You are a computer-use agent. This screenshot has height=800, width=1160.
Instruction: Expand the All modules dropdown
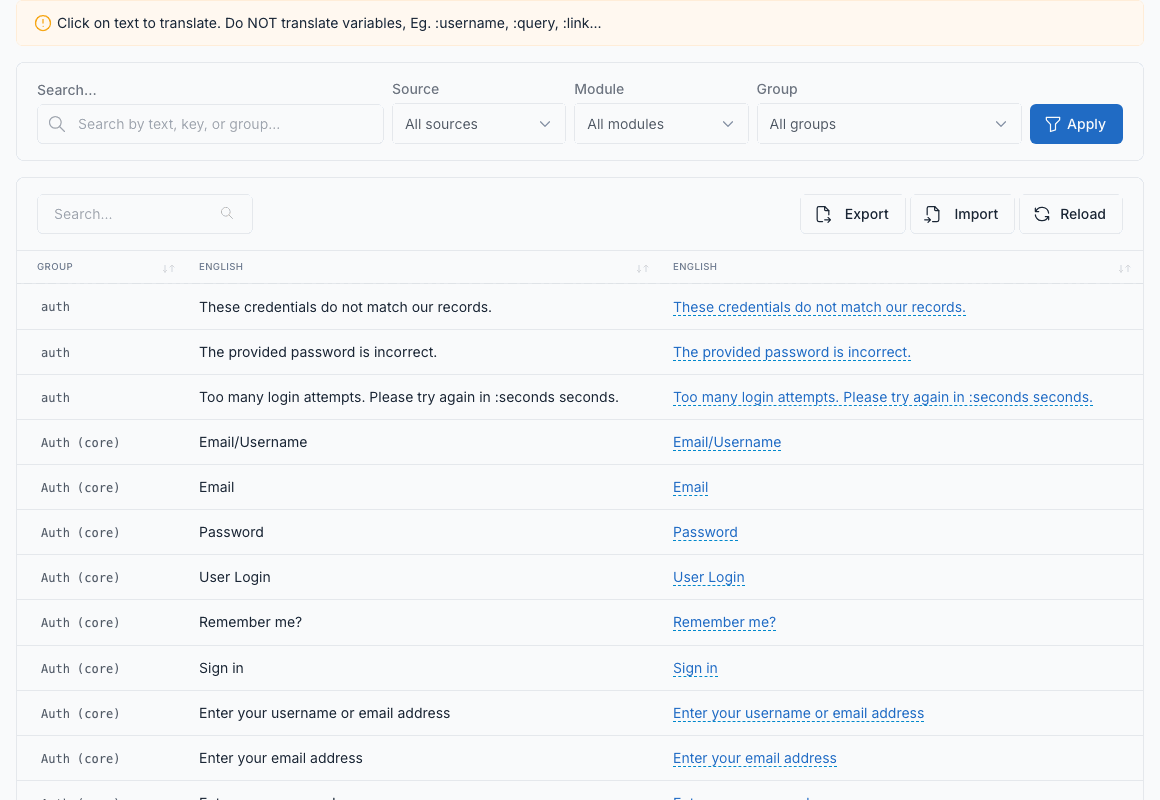(x=661, y=124)
